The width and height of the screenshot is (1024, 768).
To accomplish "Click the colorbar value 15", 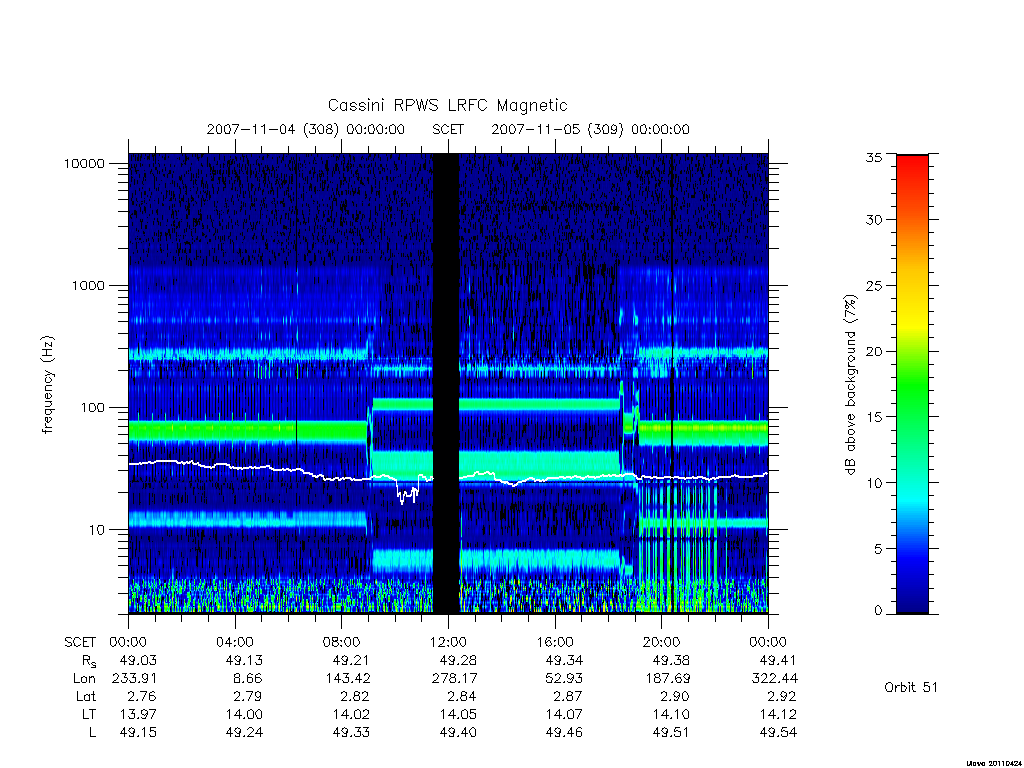I will 873,417.
